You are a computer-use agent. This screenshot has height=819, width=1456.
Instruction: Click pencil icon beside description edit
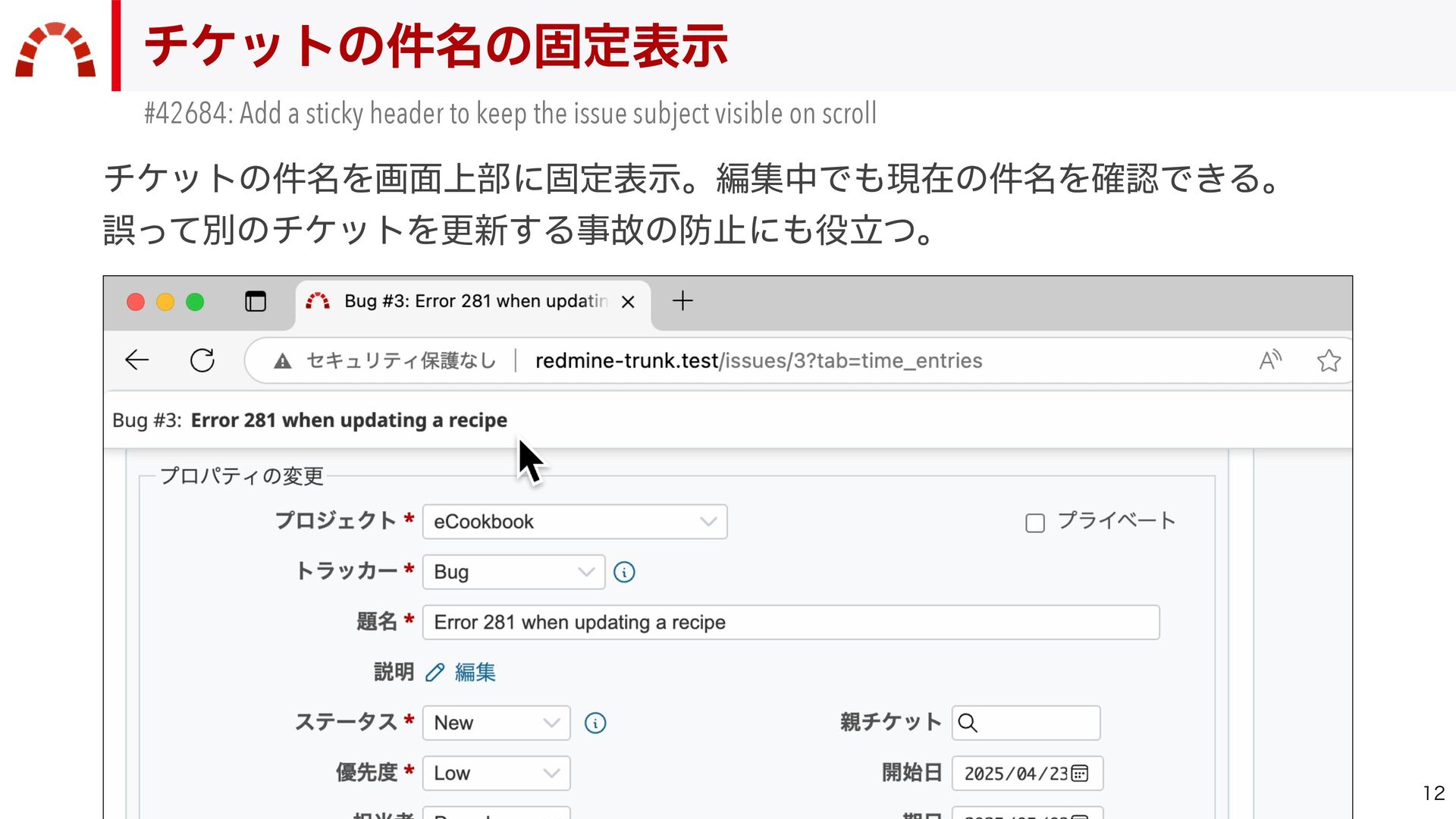(x=435, y=673)
